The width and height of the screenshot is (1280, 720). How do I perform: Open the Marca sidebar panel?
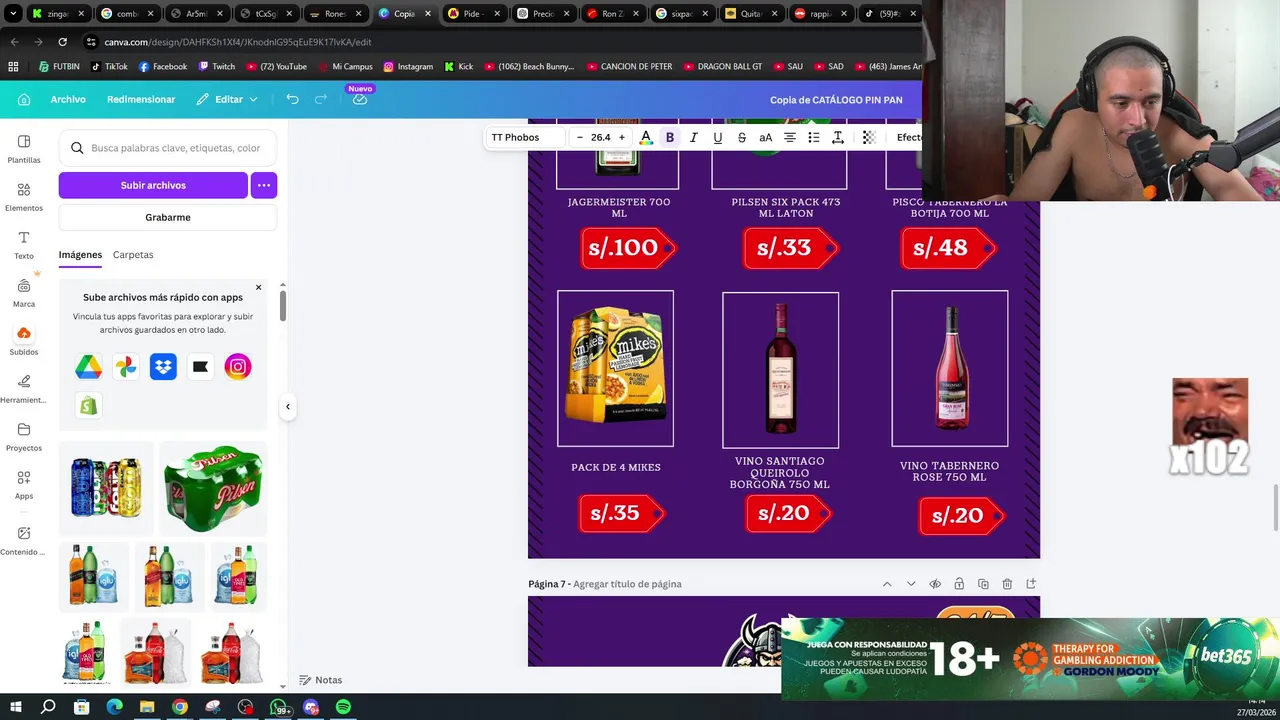pyautogui.click(x=24, y=293)
